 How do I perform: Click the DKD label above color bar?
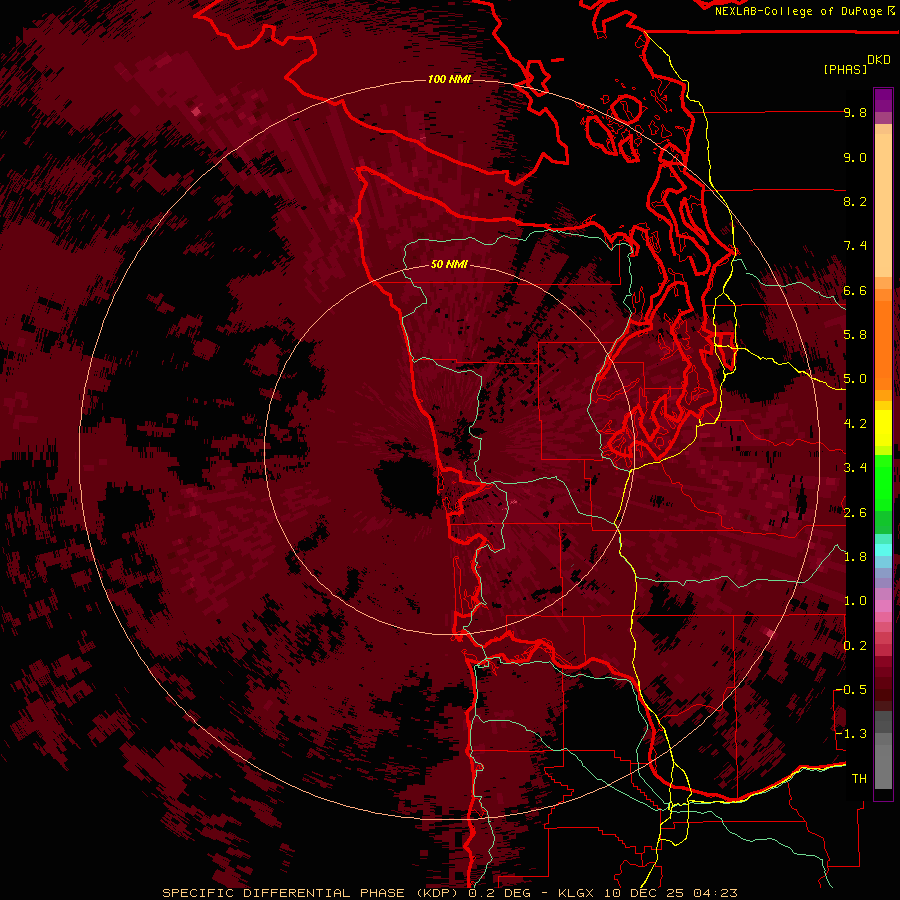(879, 59)
